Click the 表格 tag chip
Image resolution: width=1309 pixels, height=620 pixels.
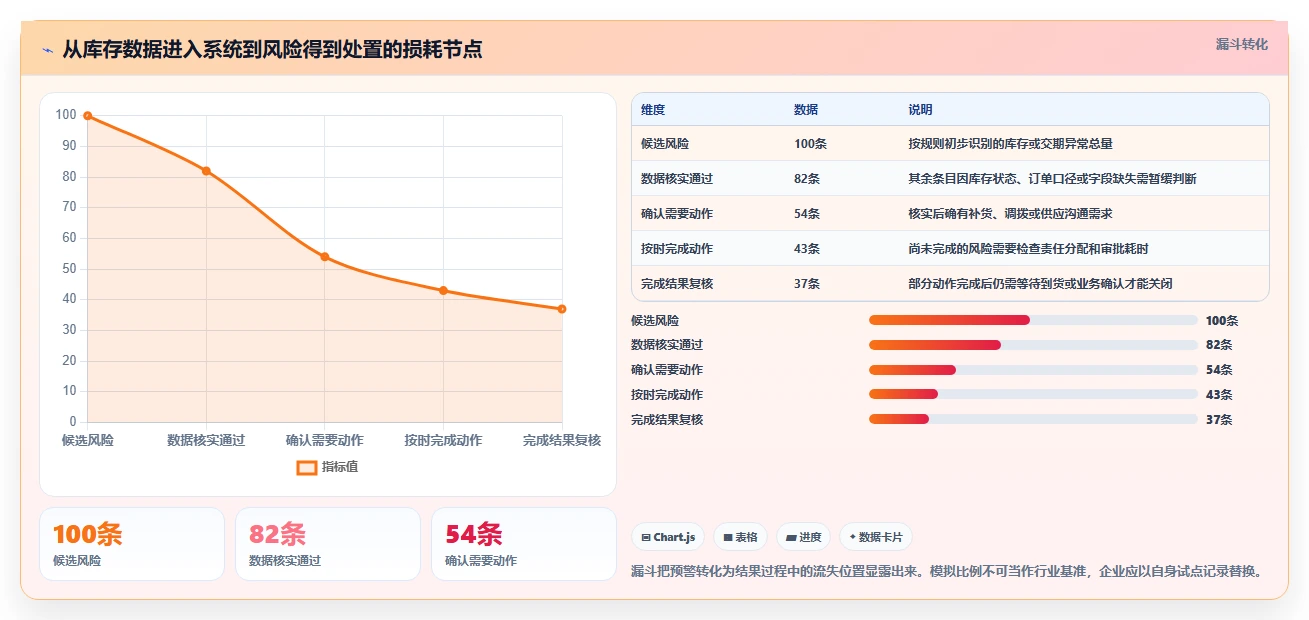pyautogui.click(x=741, y=537)
